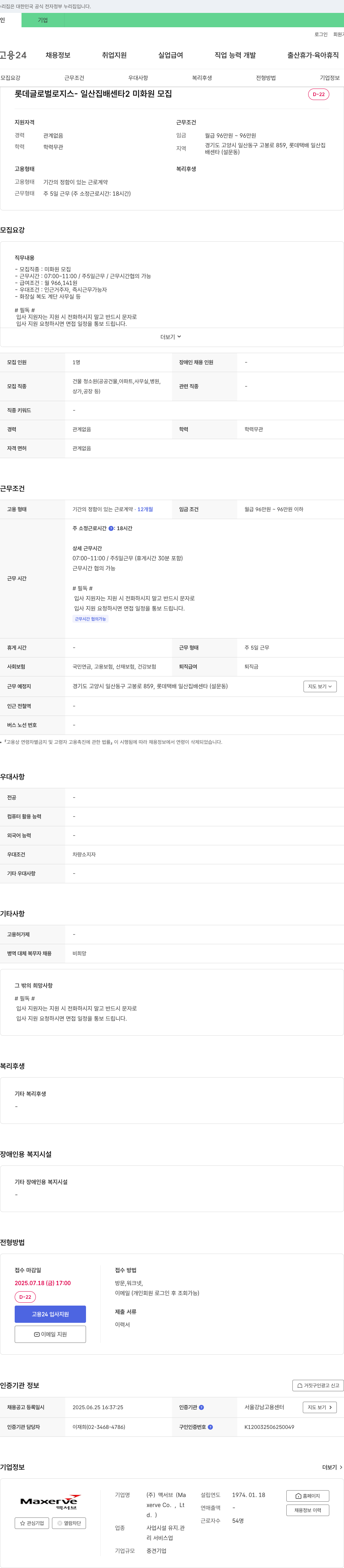Report via 거짓구인광고 신고 button
The image size is (344, 1568).
click(x=318, y=1386)
